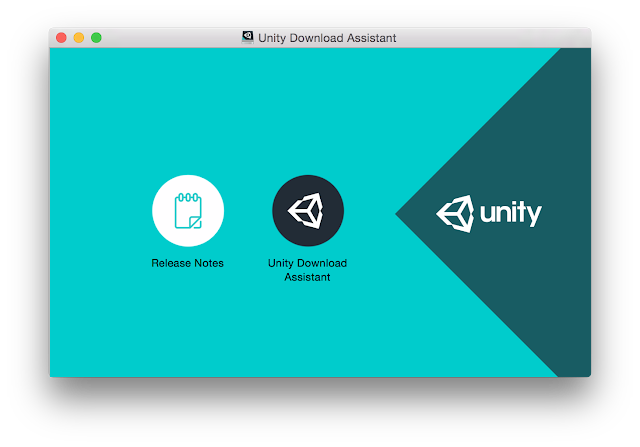640x447 pixels.
Task: Click the small disk icon in title bar
Action: 247,38
